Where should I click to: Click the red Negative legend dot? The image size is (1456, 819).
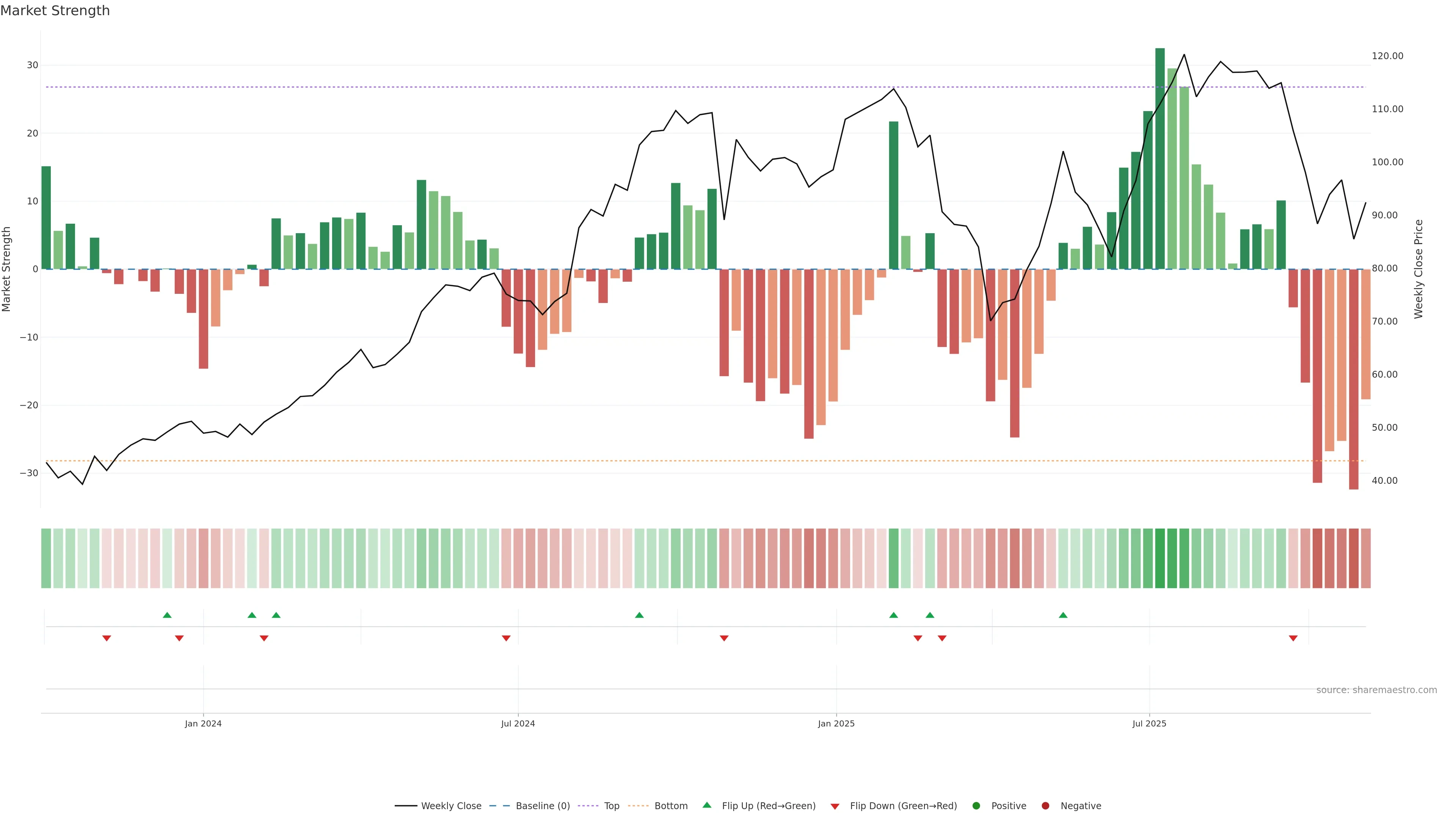click(1045, 805)
